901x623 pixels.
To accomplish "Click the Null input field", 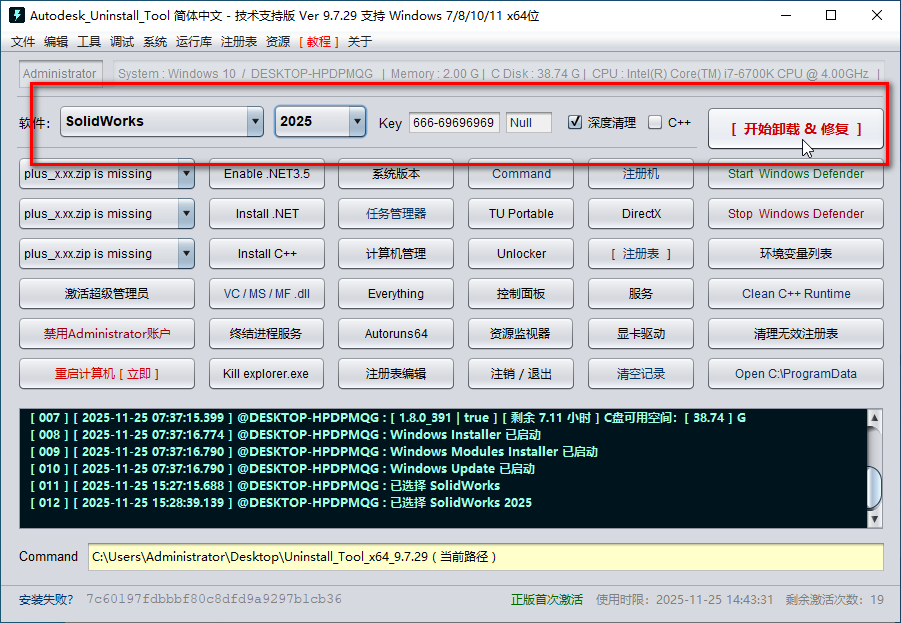I will 529,122.
